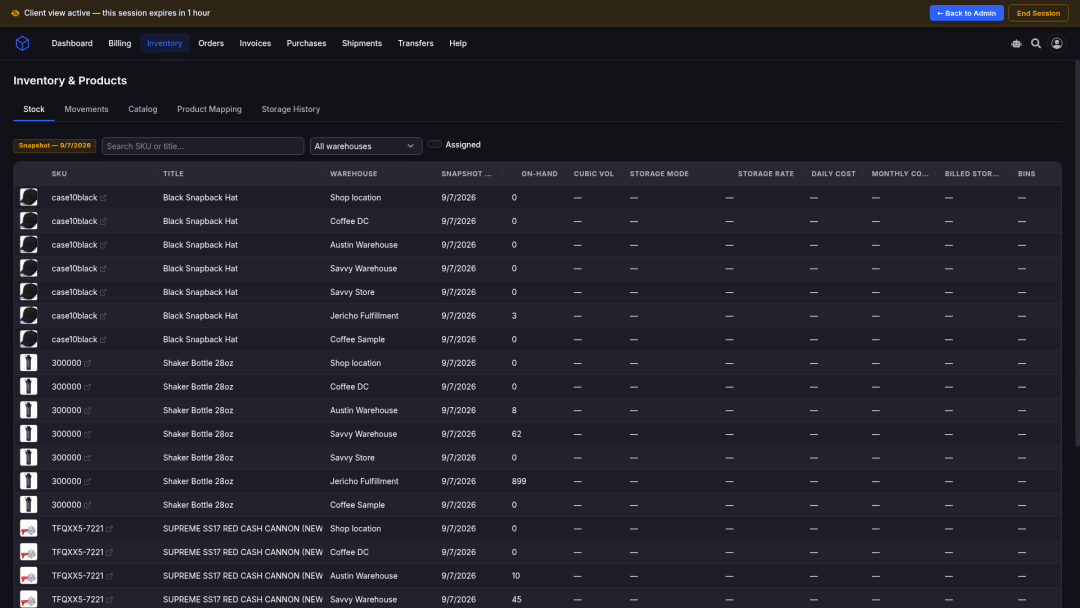
Task: Click the cube logo in the navigation bar
Action: [23, 43]
